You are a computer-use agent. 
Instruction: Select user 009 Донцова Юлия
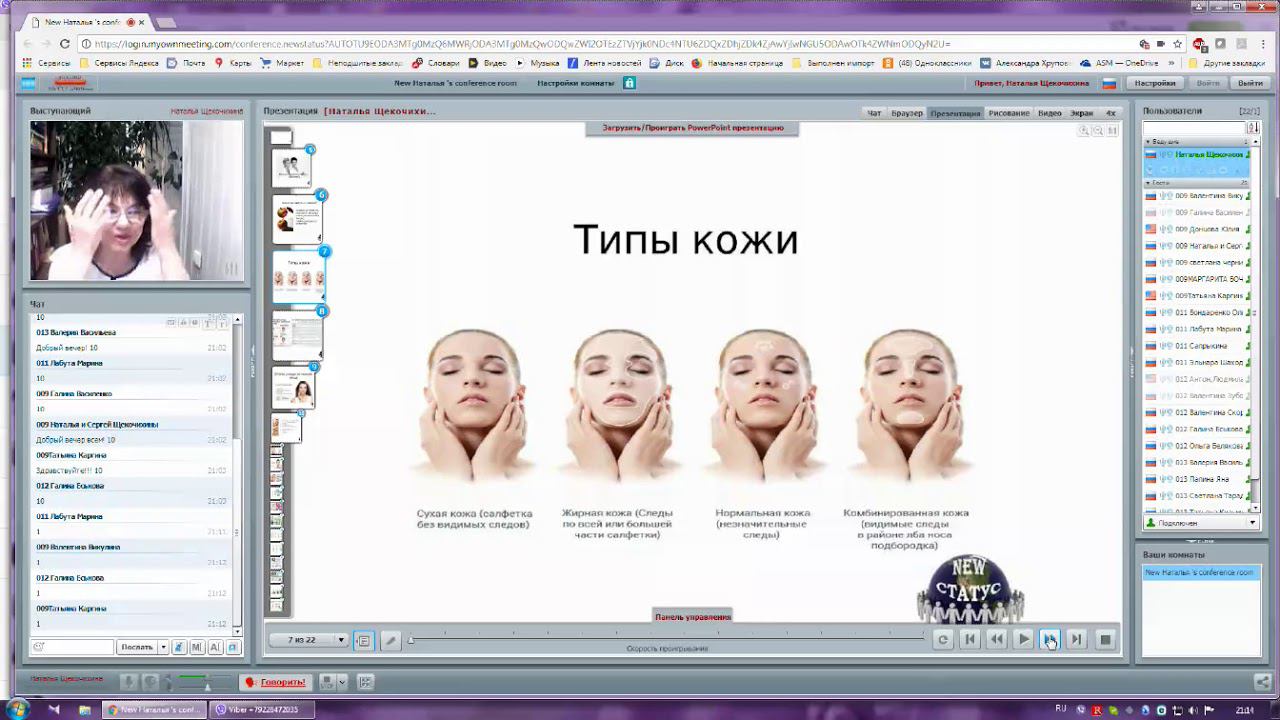(1196, 229)
